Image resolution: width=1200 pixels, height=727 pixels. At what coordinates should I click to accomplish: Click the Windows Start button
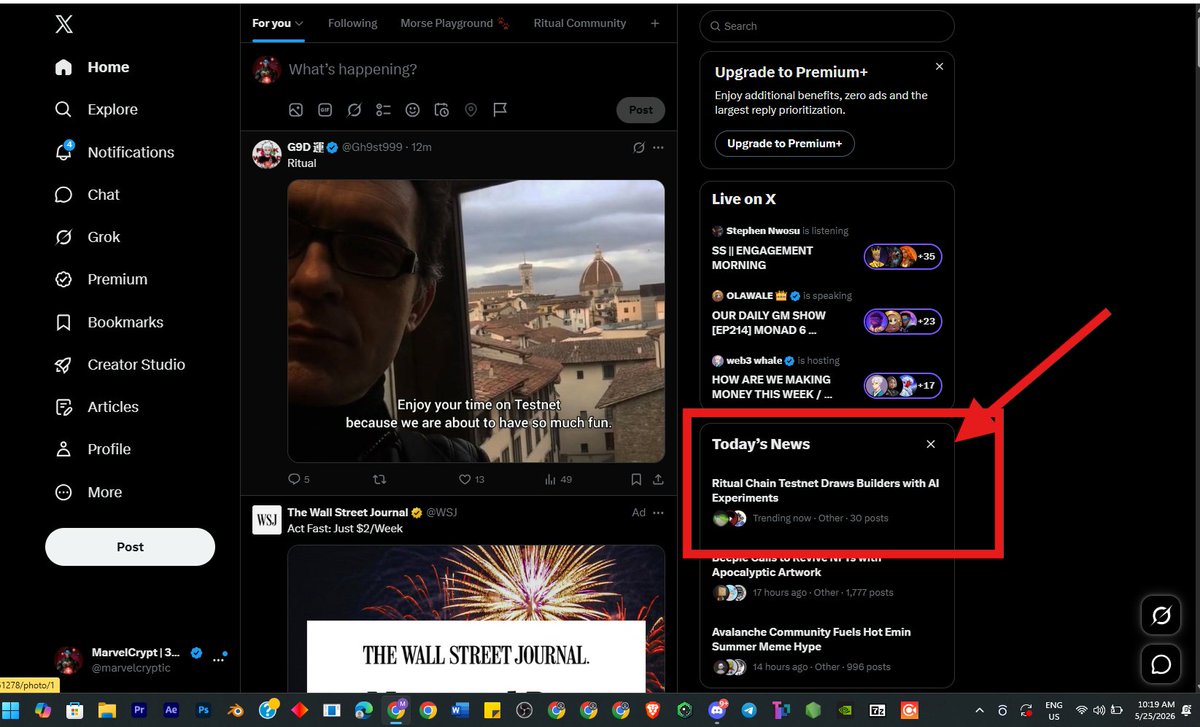(x=10, y=710)
